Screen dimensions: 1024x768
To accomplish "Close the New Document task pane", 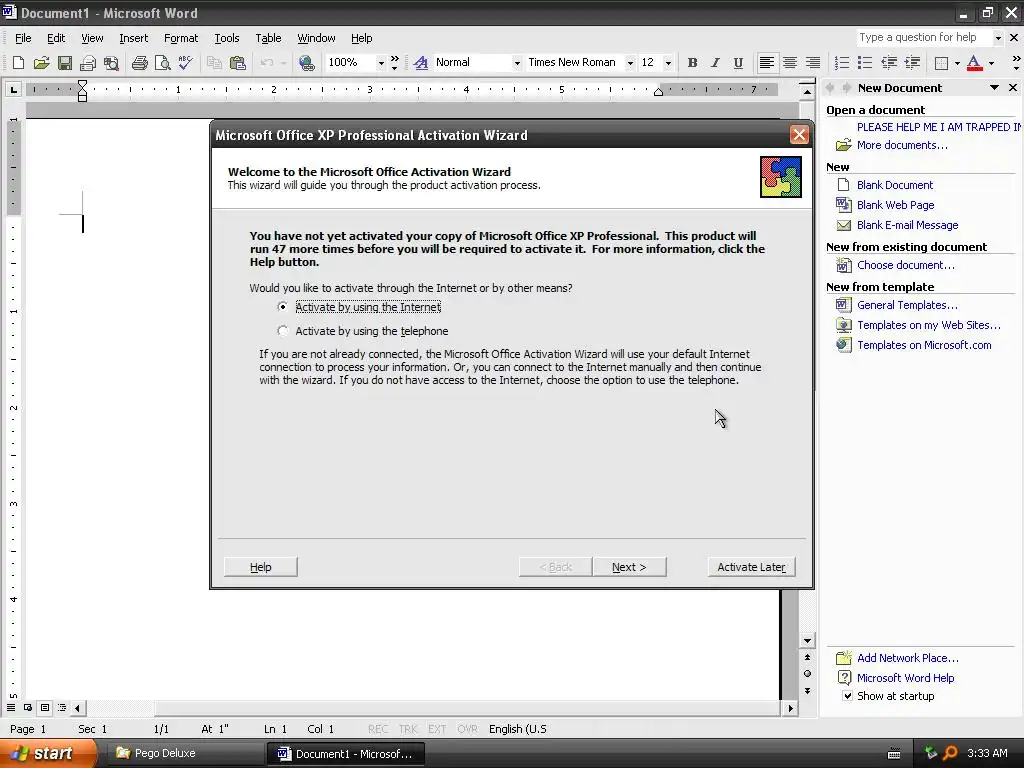I will (x=1013, y=88).
